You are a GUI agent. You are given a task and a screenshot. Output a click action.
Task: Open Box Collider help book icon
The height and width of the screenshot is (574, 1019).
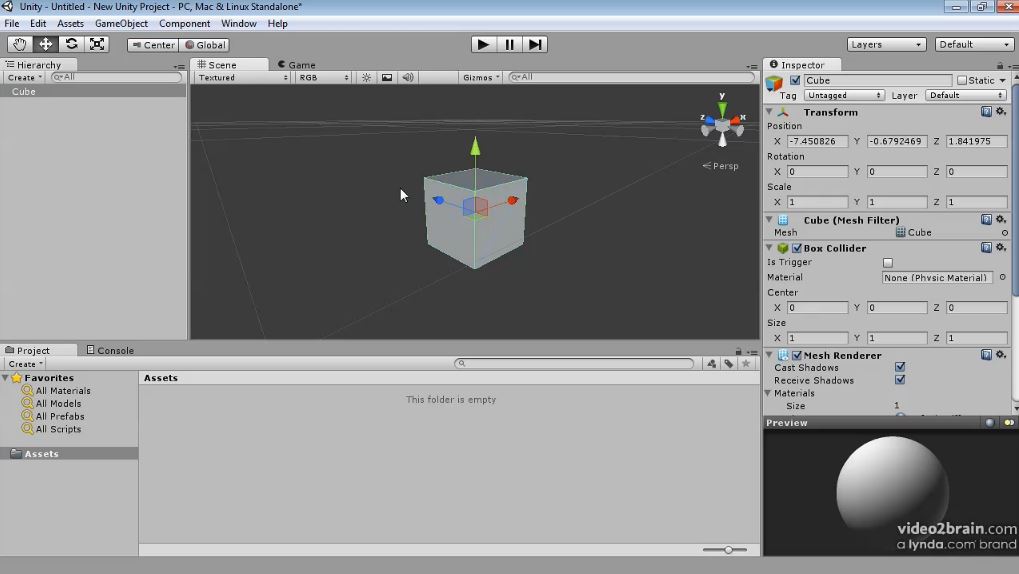pyautogui.click(x=986, y=248)
